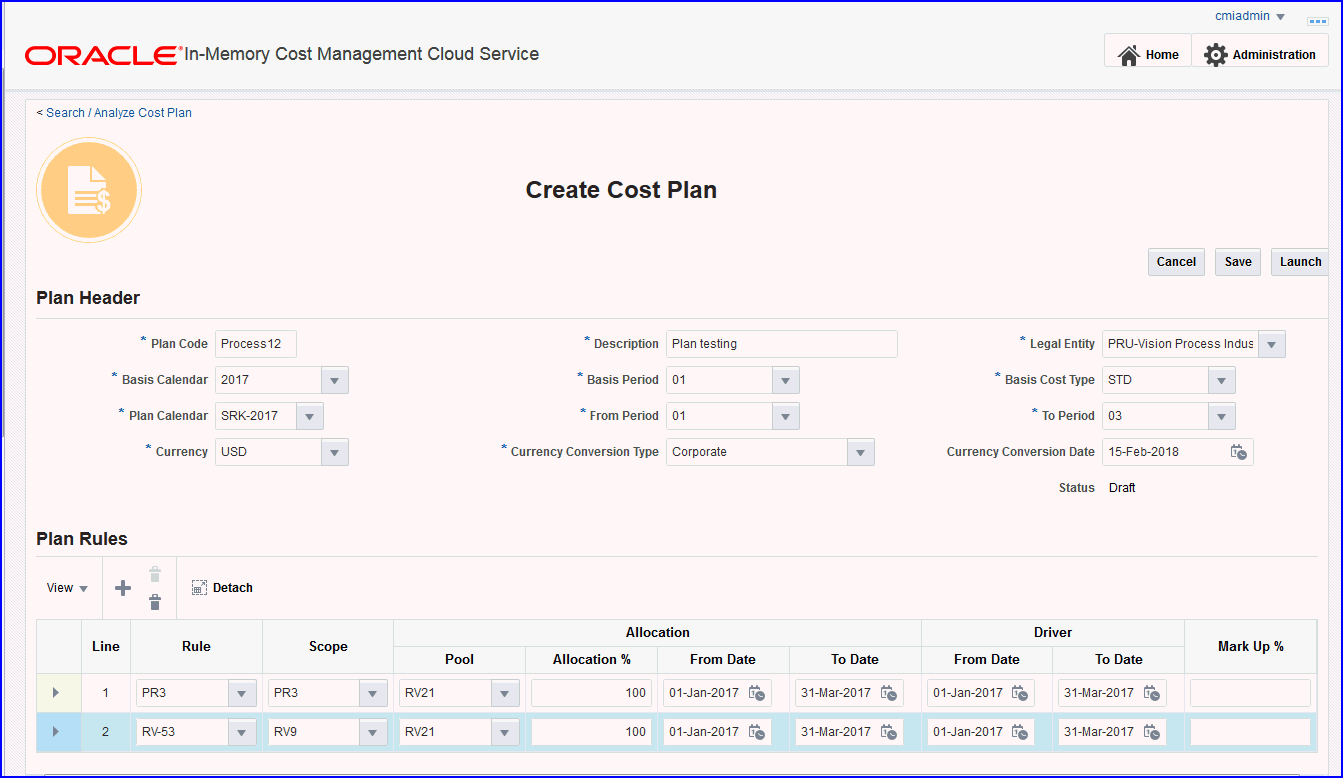Expand the Currency dropdown
This screenshot has width=1343, height=778.
[335, 452]
